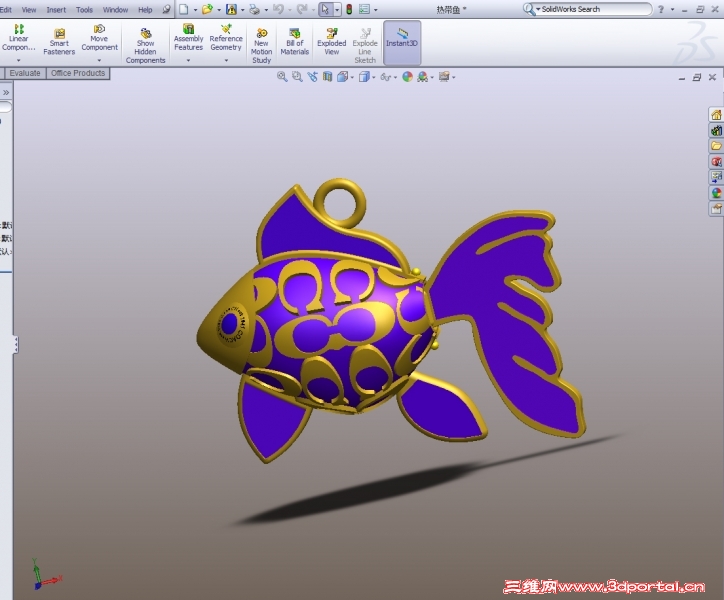Click the Hide/Show Items glasses icon
This screenshot has width=724, height=600.
tap(386, 77)
